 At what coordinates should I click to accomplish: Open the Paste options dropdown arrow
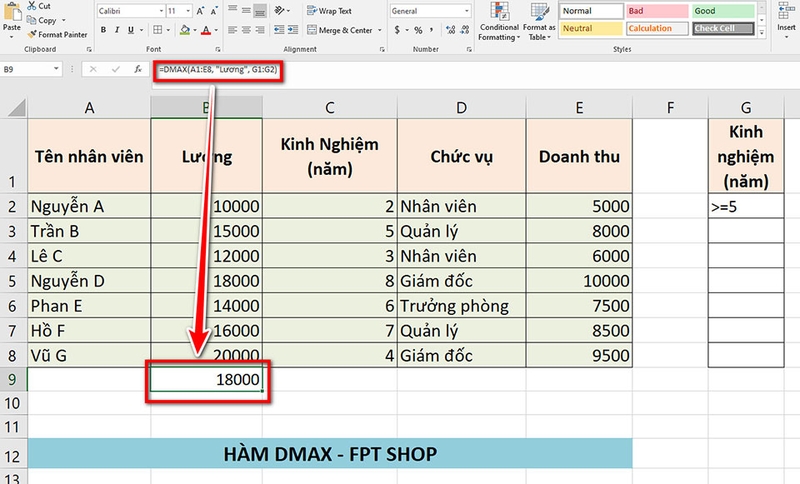click(12, 37)
